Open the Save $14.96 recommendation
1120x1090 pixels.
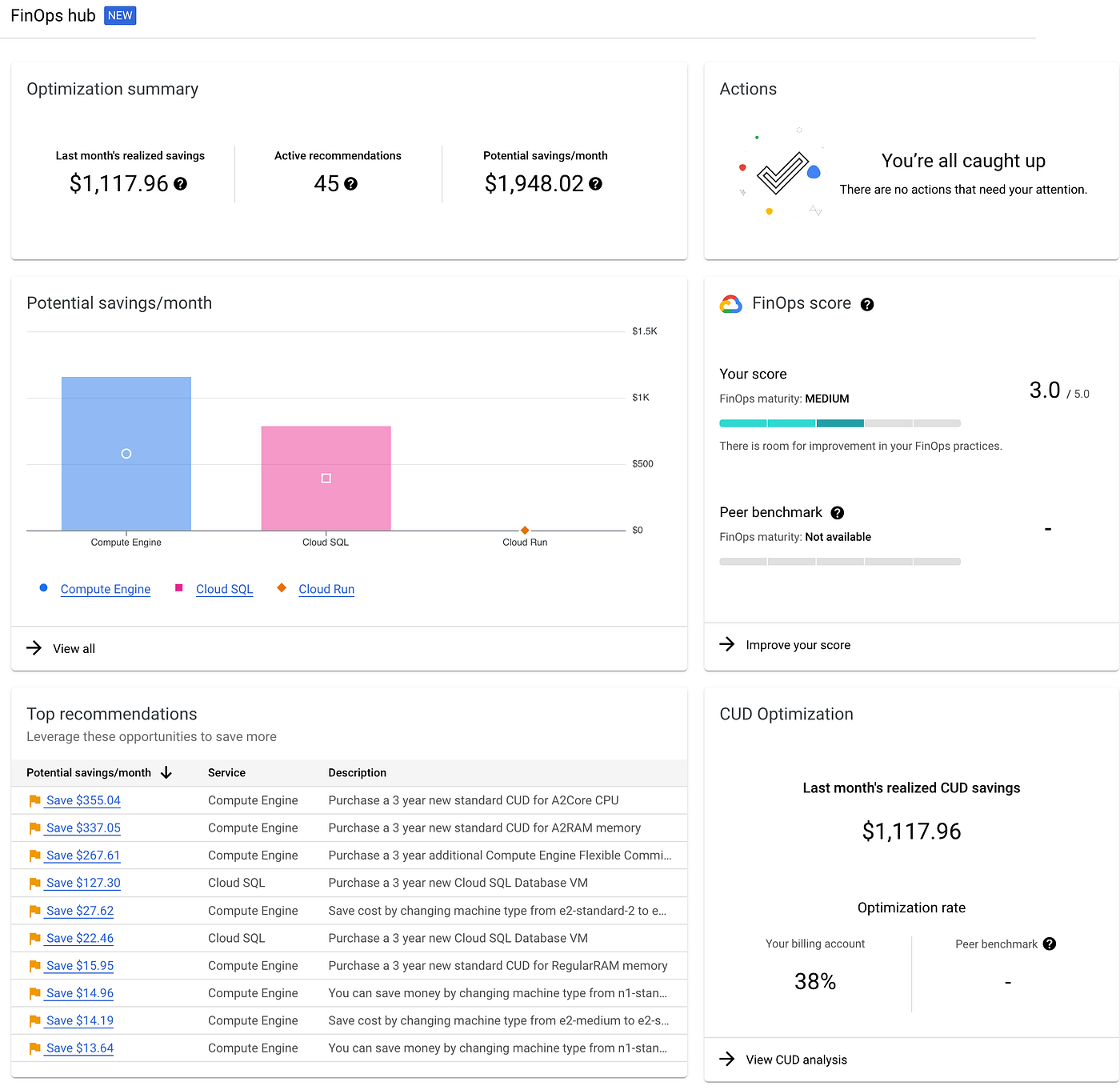click(x=80, y=993)
